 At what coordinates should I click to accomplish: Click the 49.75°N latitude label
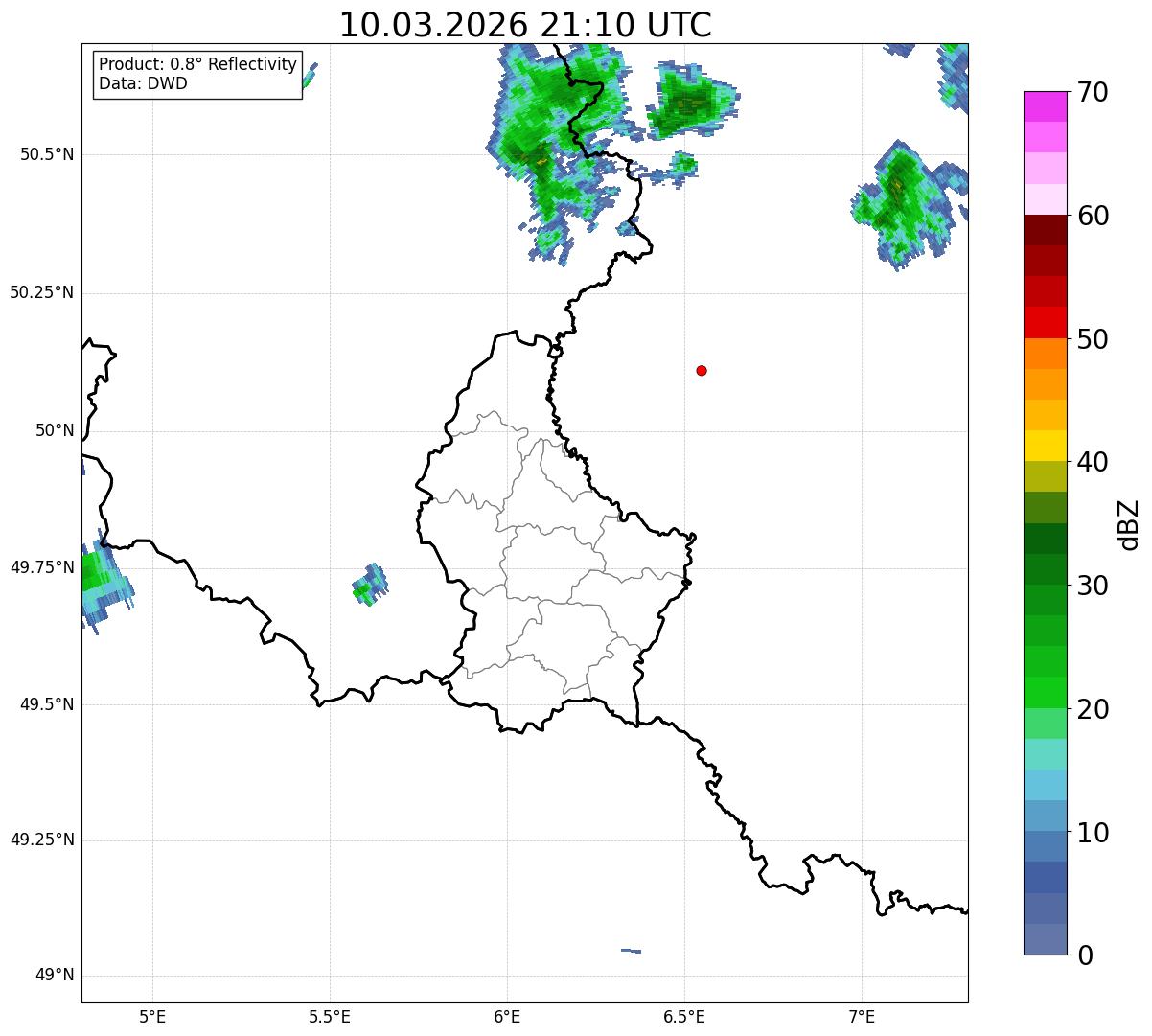tap(42, 567)
